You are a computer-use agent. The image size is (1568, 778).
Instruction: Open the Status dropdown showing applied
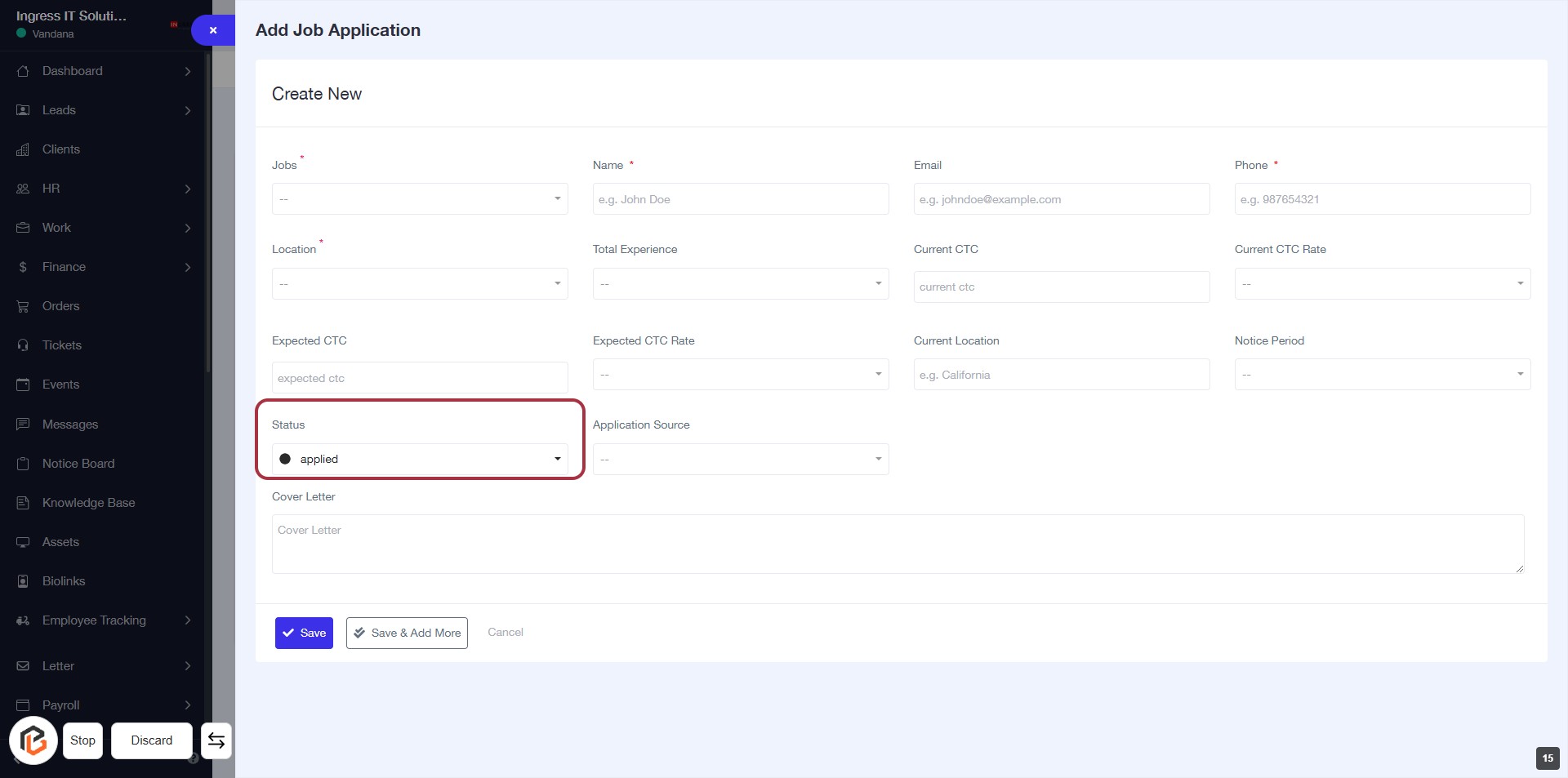click(420, 459)
